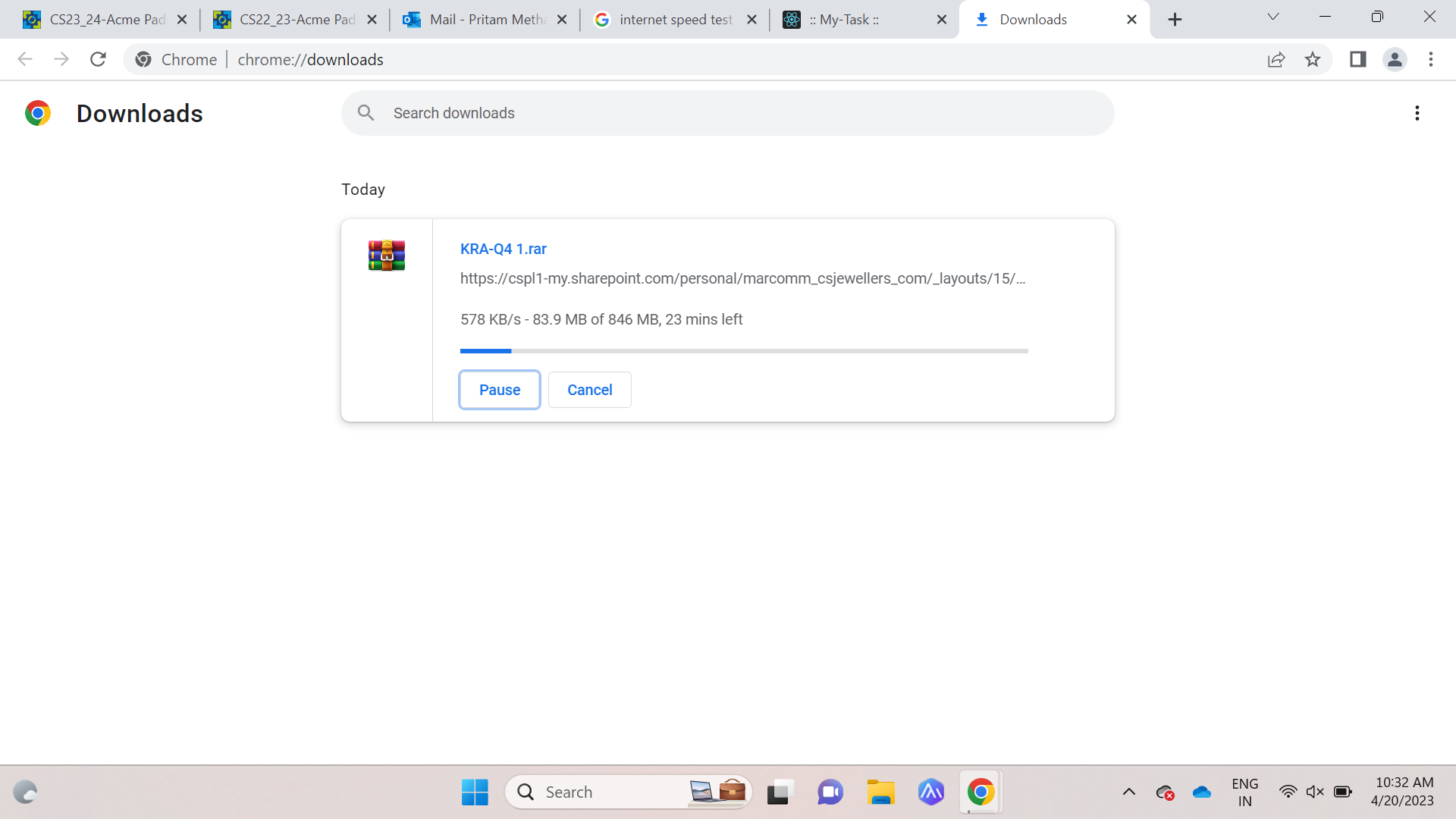Close the My-Task tab
Viewport: 1456px width, 819px height.
pyautogui.click(x=942, y=20)
